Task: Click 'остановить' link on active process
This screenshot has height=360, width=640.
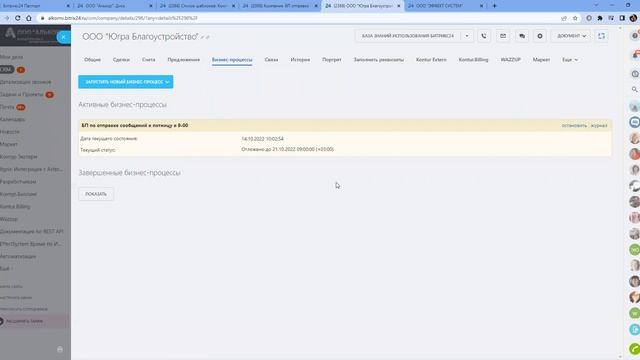Action: click(x=574, y=126)
